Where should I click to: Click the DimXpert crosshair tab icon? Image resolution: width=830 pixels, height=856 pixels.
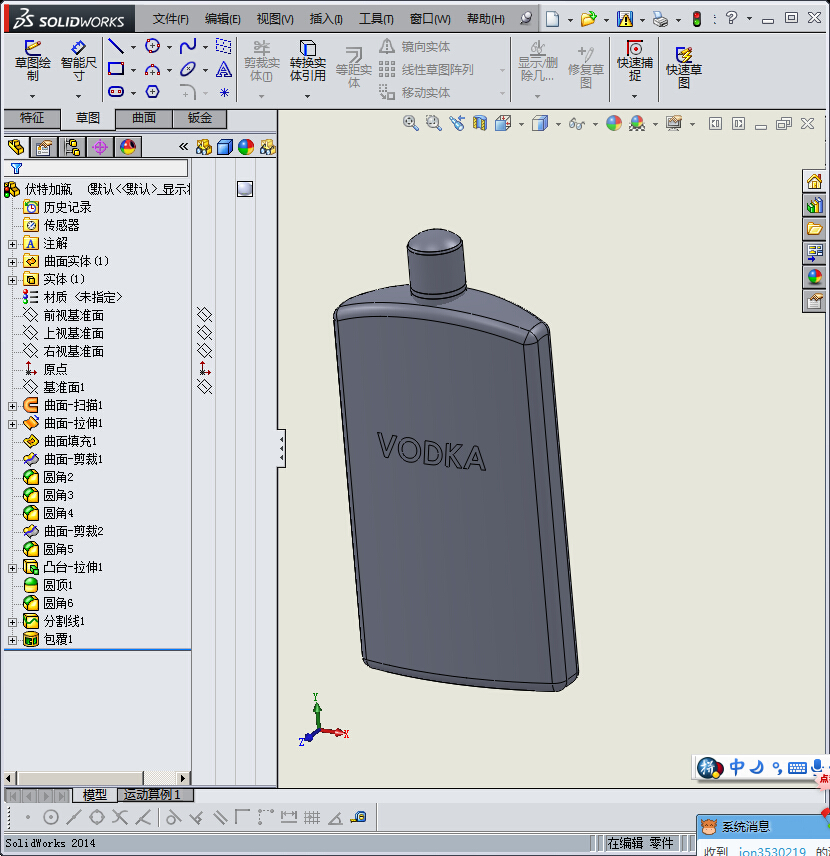pos(100,148)
